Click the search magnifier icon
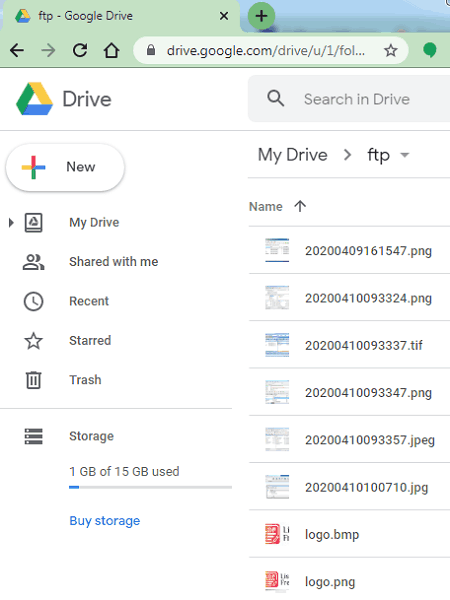The height and width of the screenshot is (600, 450). coord(276,99)
